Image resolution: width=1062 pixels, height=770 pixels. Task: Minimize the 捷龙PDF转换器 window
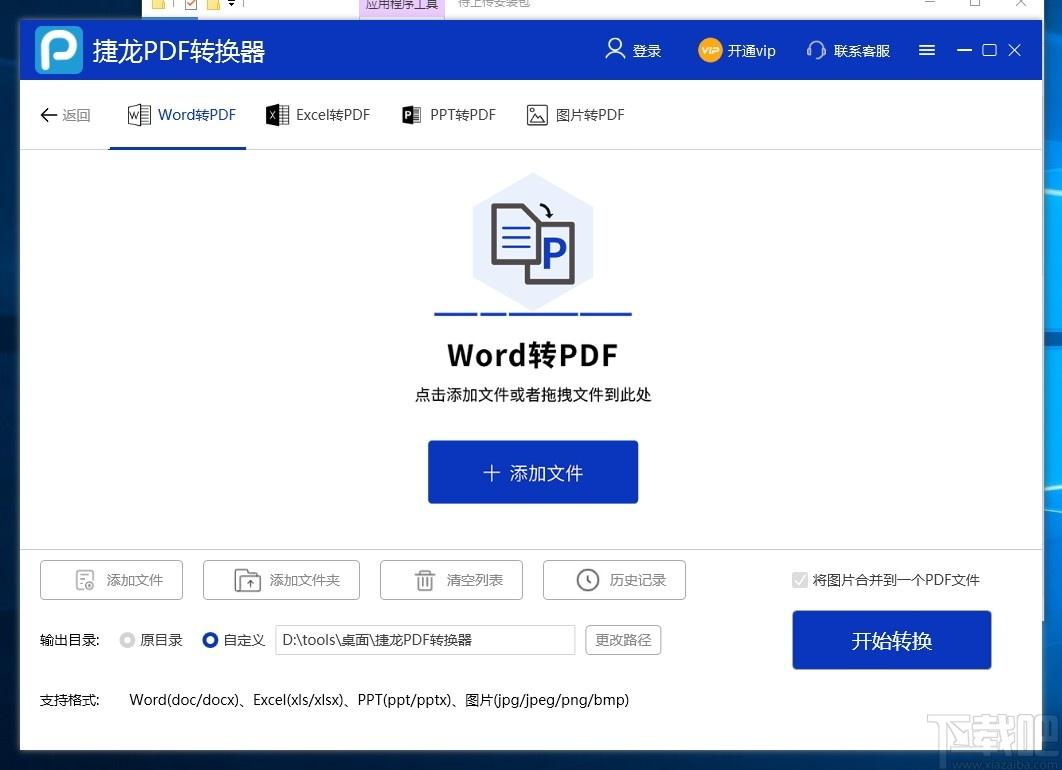964,50
